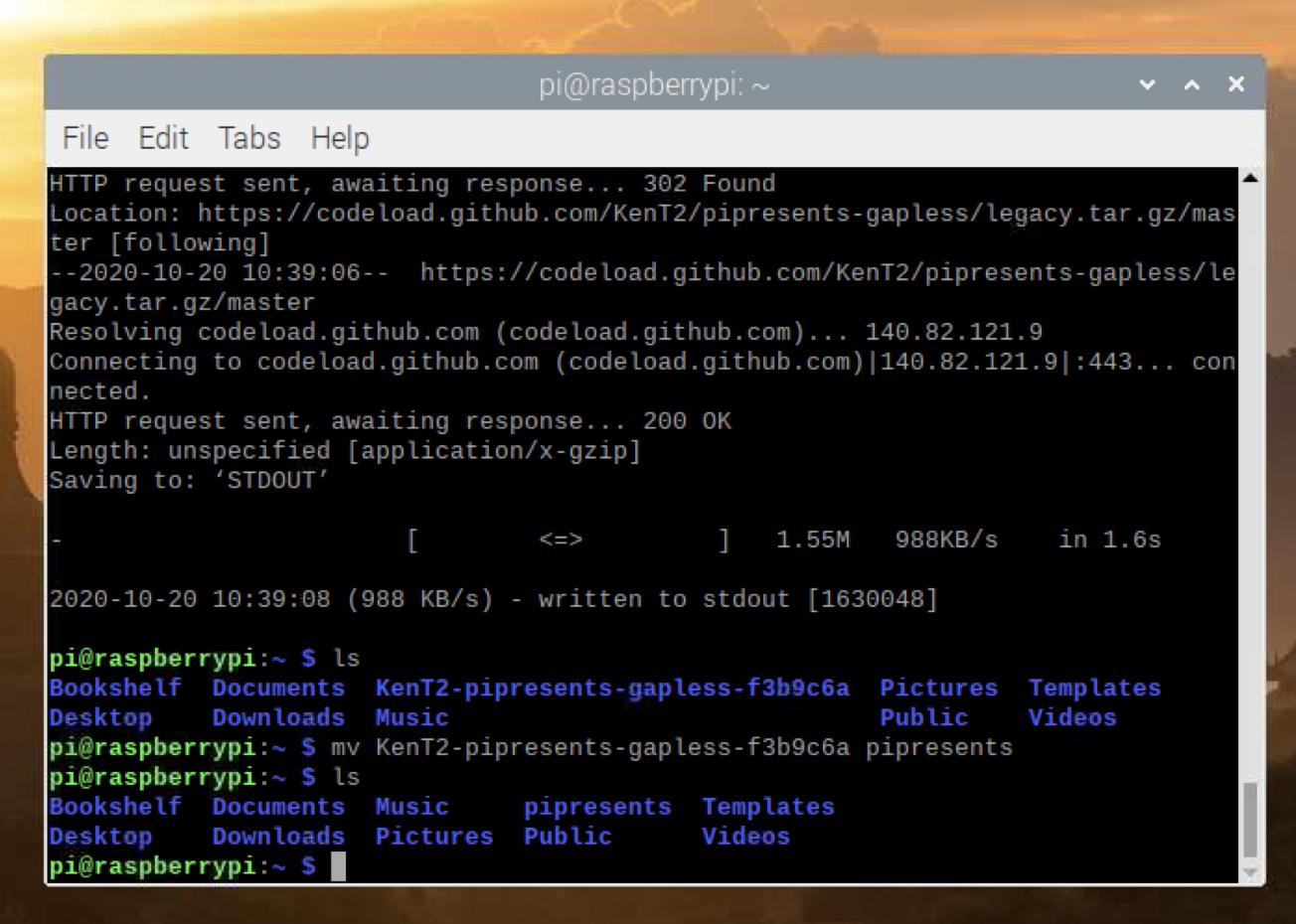This screenshot has height=924, width=1296.
Task: Click the "Location:" label in the output
Action: tap(116, 214)
